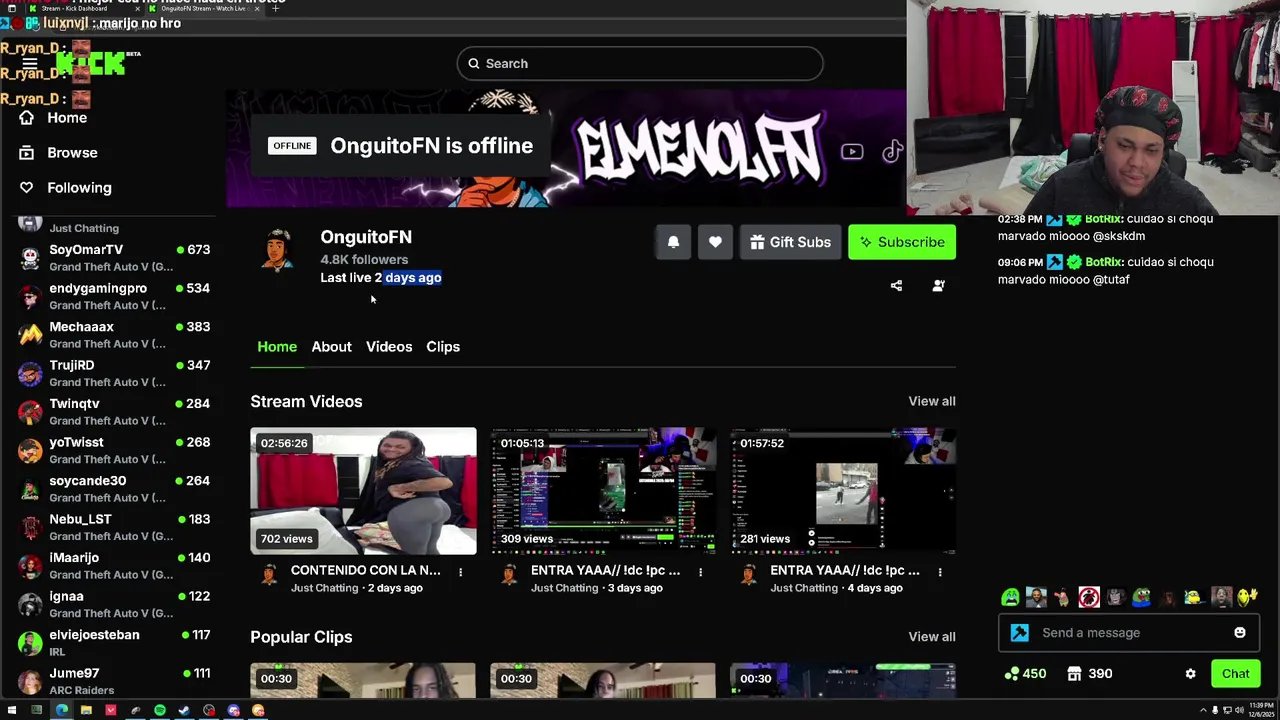Open File Explorer from the taskbar
This screenshot has height=720, width=1280.
tap(86, 710)
